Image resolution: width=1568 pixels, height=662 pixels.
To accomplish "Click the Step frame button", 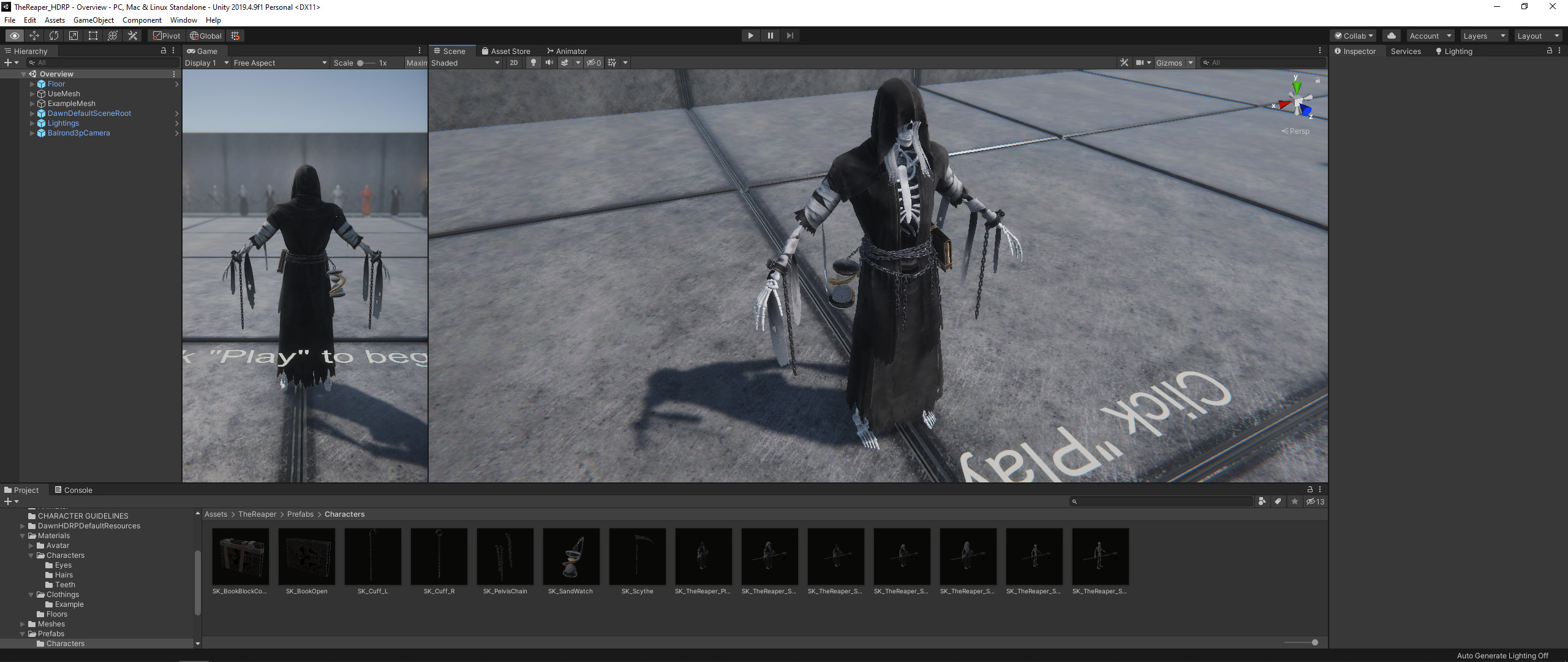I will pyautogui.click(x=790, y=36).
